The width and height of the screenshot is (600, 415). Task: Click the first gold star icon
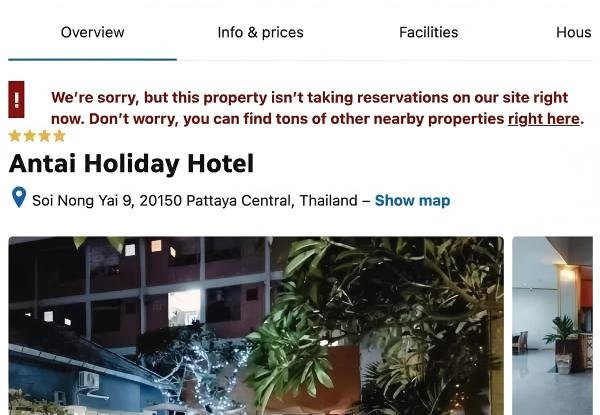coord(15,136)
